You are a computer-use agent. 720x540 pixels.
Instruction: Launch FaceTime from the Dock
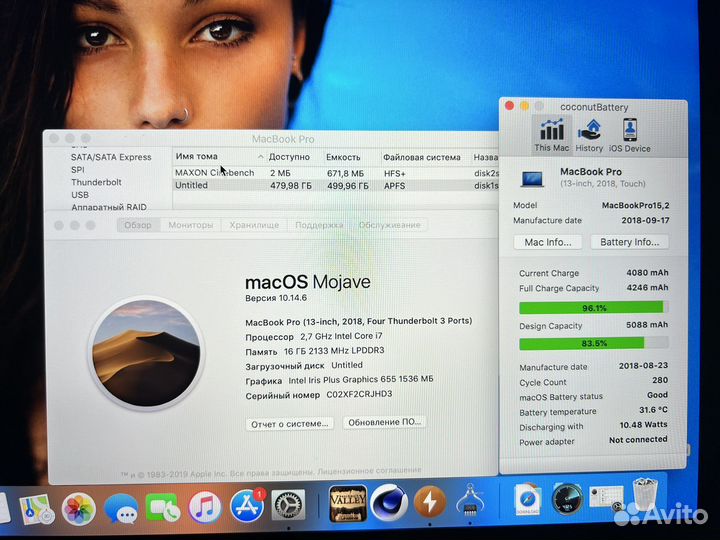(x=163, y=507)
